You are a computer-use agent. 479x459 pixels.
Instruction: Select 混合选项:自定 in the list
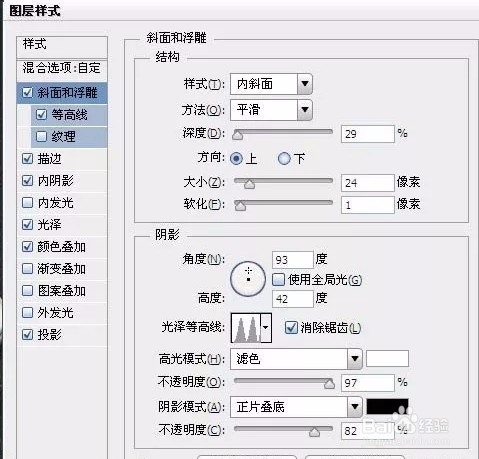[62, 68]
